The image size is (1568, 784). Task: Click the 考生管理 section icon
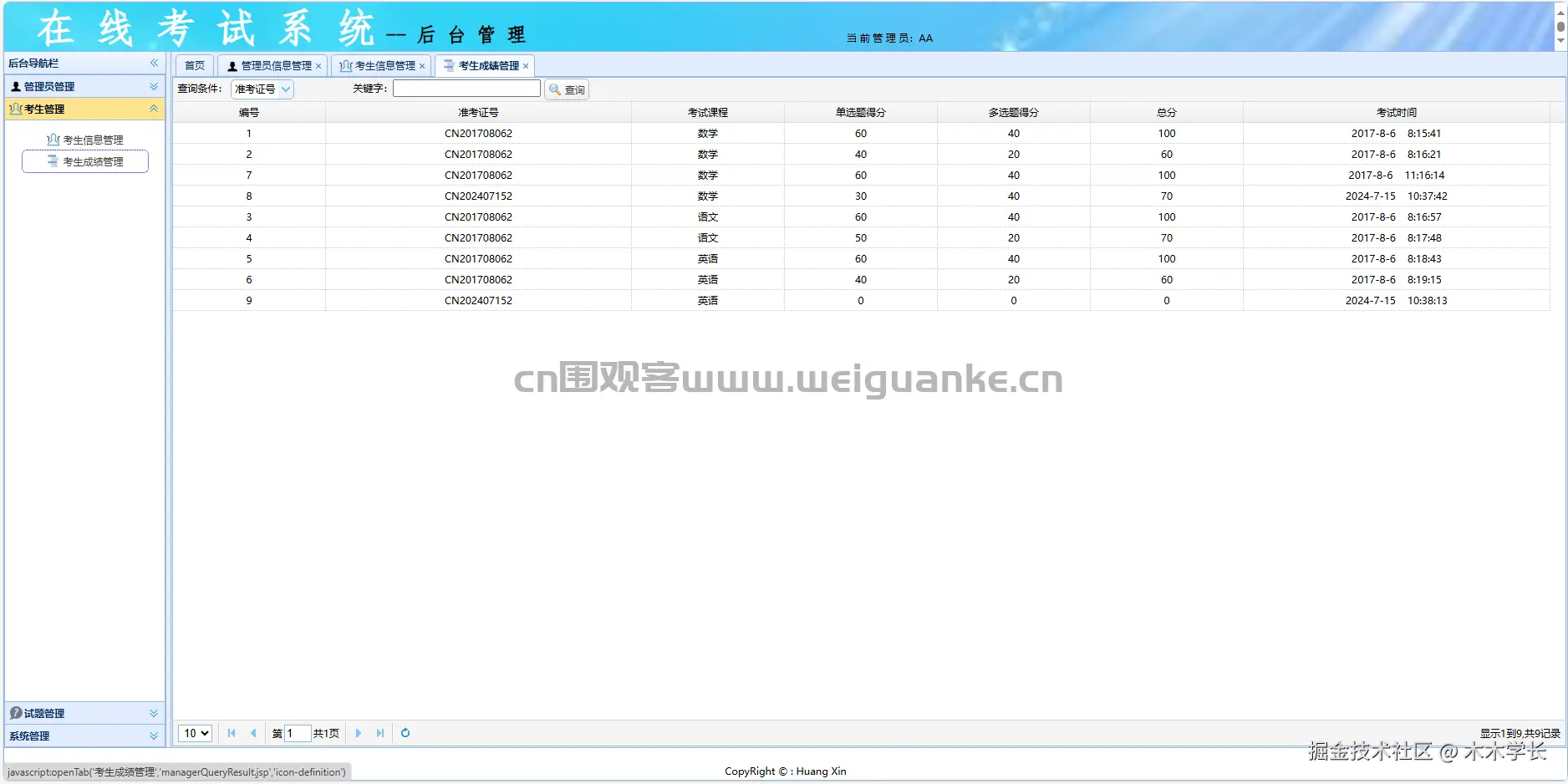[x=16, y=109]
